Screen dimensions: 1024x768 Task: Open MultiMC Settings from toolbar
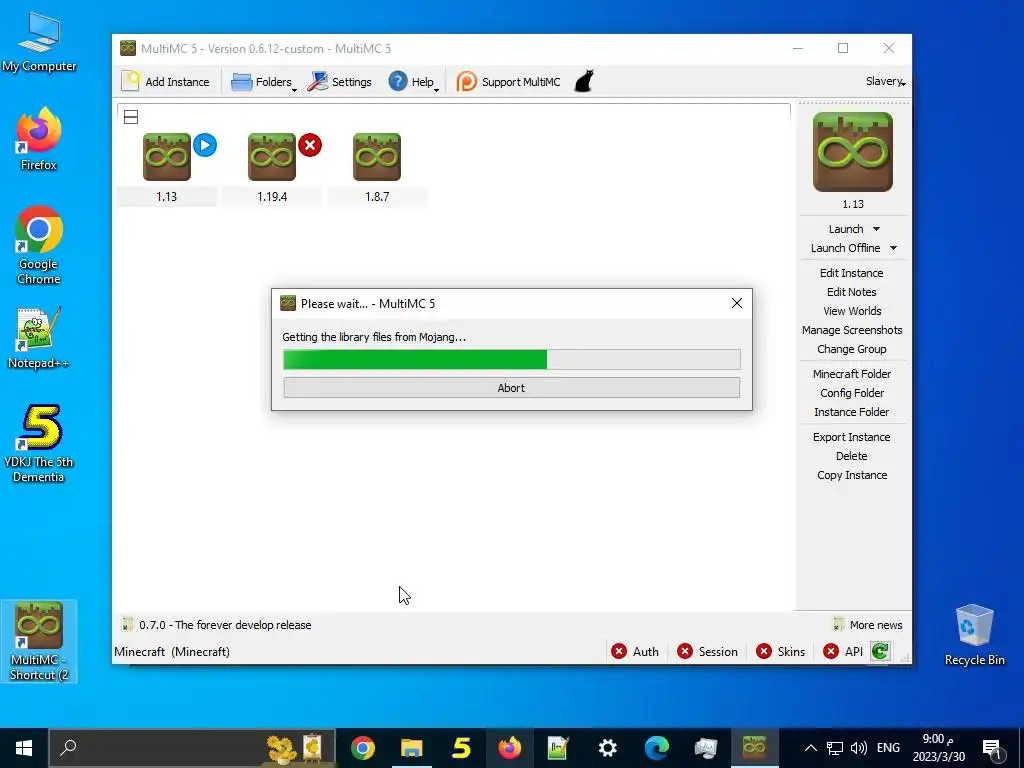tap(340, 82)
